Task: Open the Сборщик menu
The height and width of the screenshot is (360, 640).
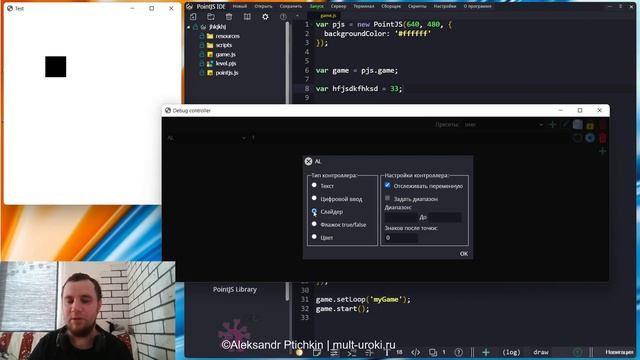Action: pyautogui.click(x=391, y=7)
